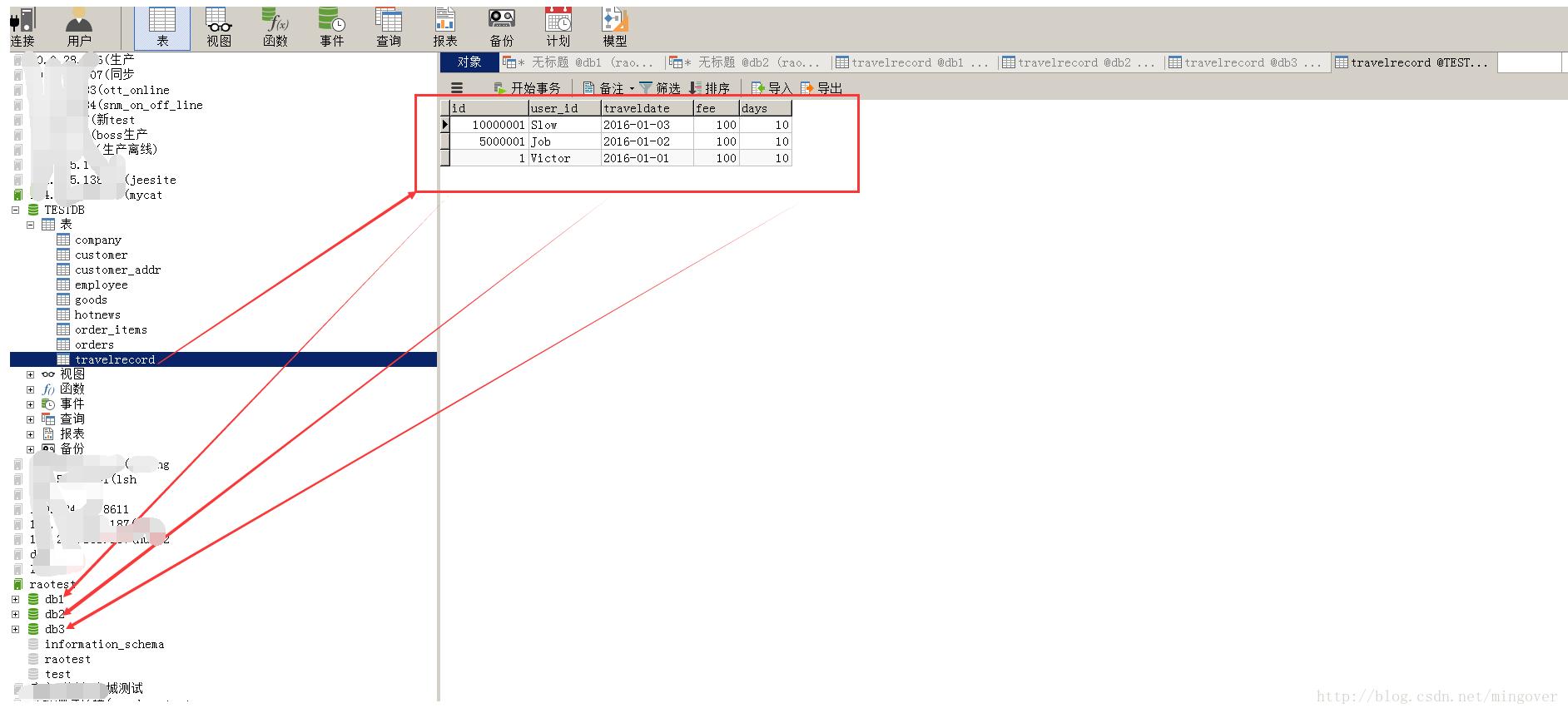The width and height of the screenshot is (1568, 713).
Task: Open the 函数 (Function) toolbar icon
Action: (275, 27)
